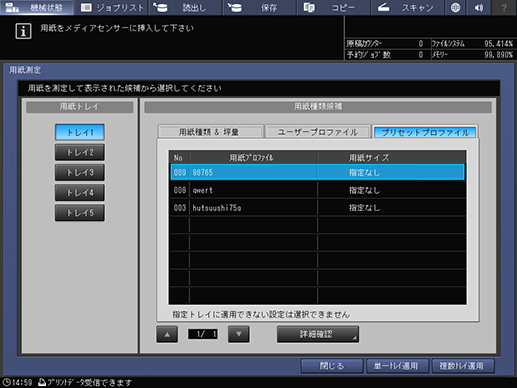Click the page up arrow button
Screen dimensions: 517x388
[167, 334]
